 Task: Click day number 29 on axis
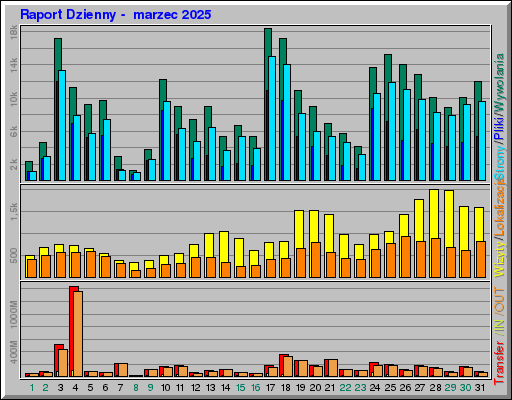pyautogui.click(x=450, y=388)
